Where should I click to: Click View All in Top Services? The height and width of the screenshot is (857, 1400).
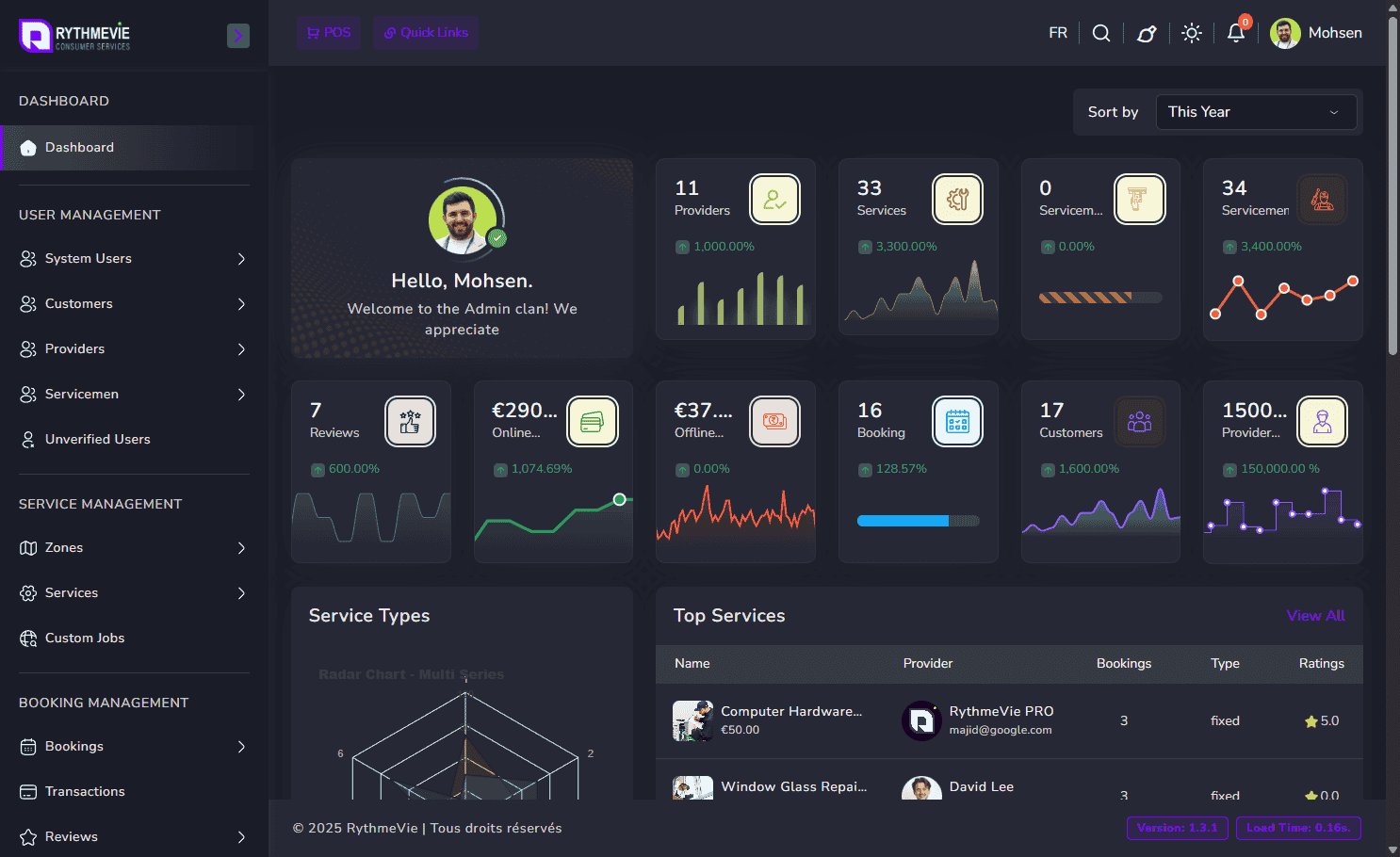1315,616
